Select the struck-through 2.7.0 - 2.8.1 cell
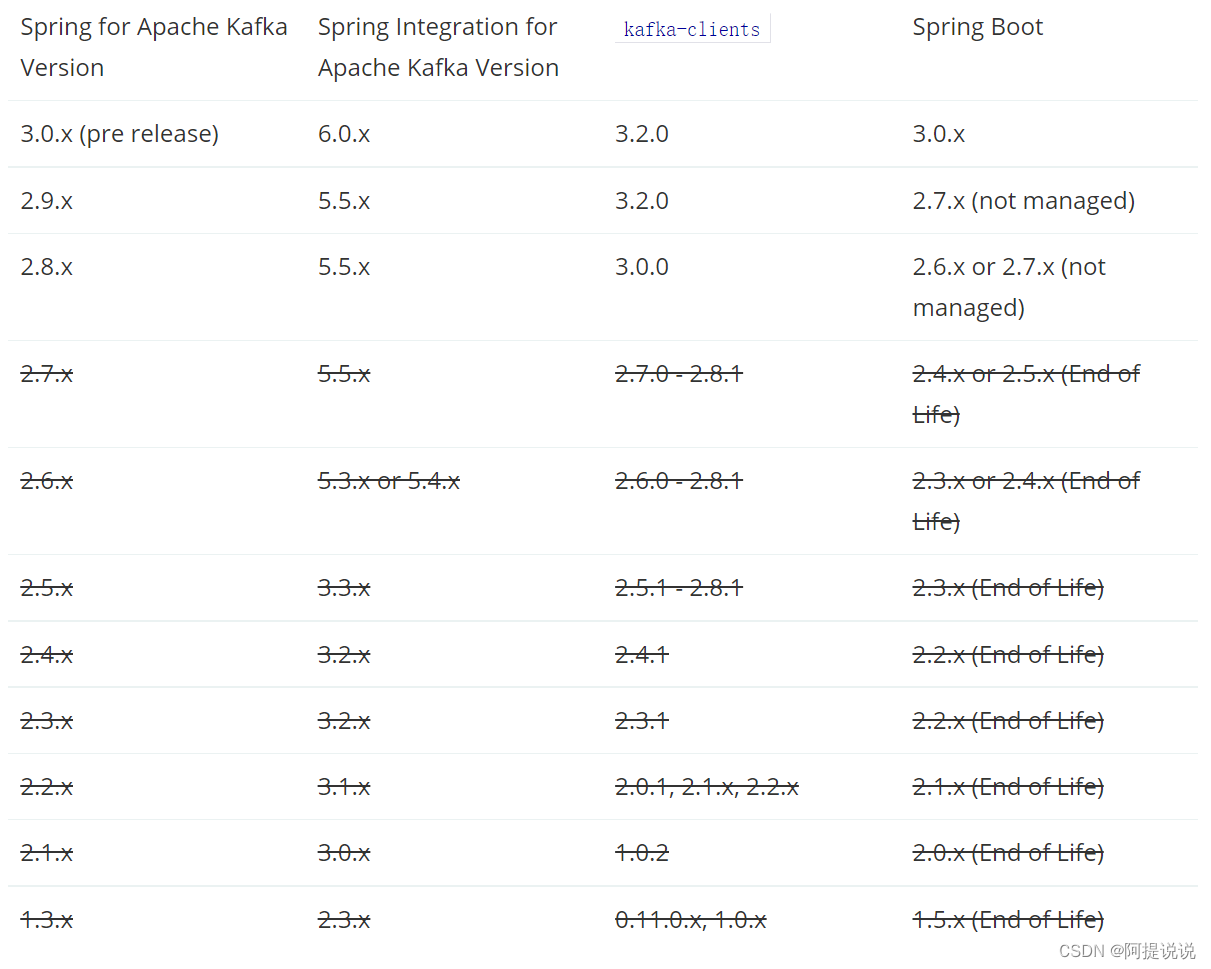The height and width of the screenshot is (969, 1211). (x=678, y=374)
